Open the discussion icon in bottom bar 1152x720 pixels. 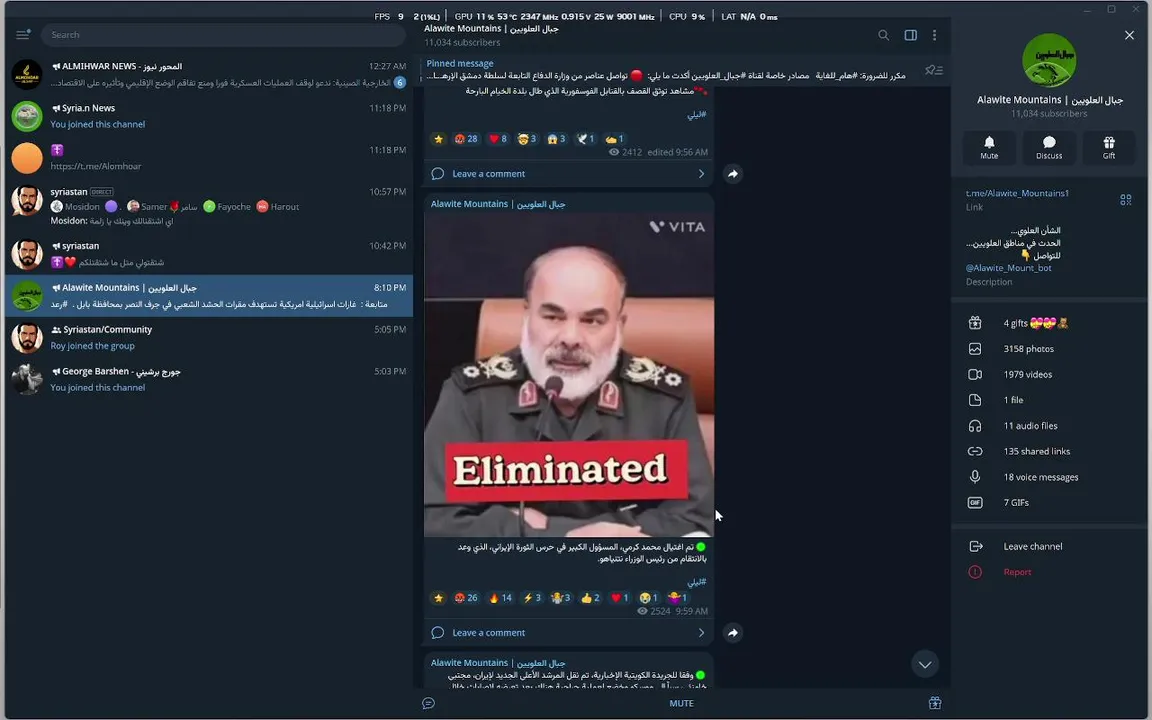[428, 704]
